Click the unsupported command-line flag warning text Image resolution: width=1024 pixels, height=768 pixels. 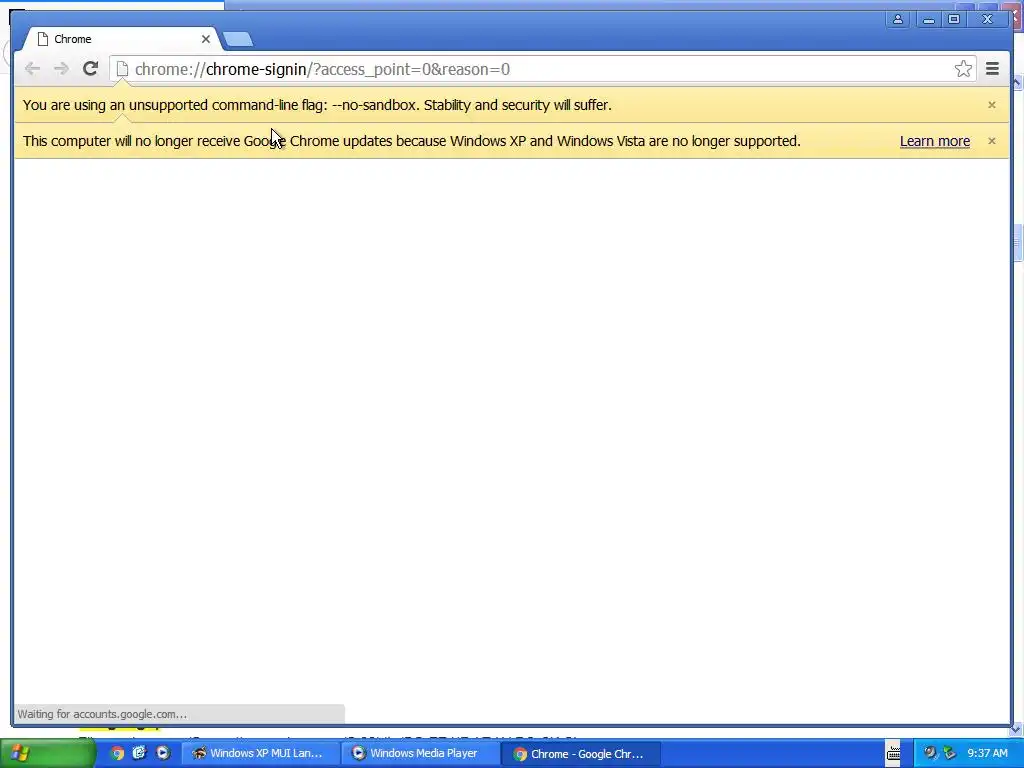pyautogui.click(x=317, y=105)
